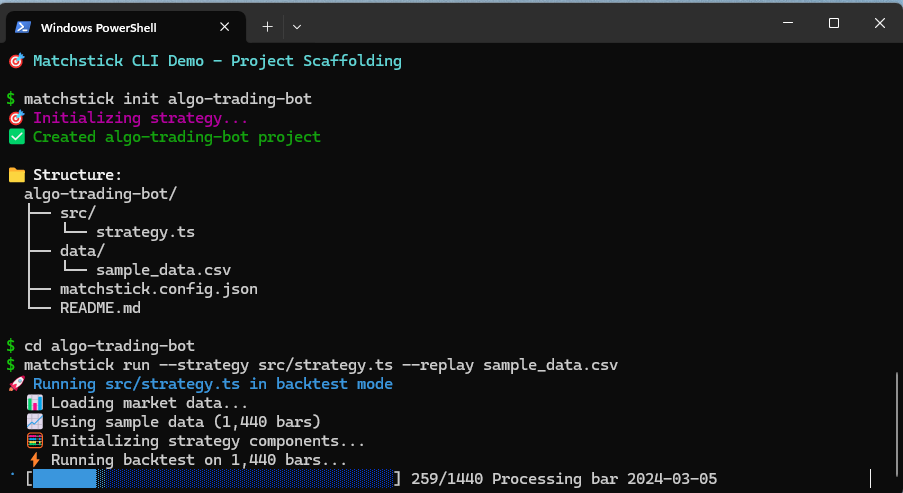Minimize the terminal window
The image size is (903, 493).
[x=788, y=23]
